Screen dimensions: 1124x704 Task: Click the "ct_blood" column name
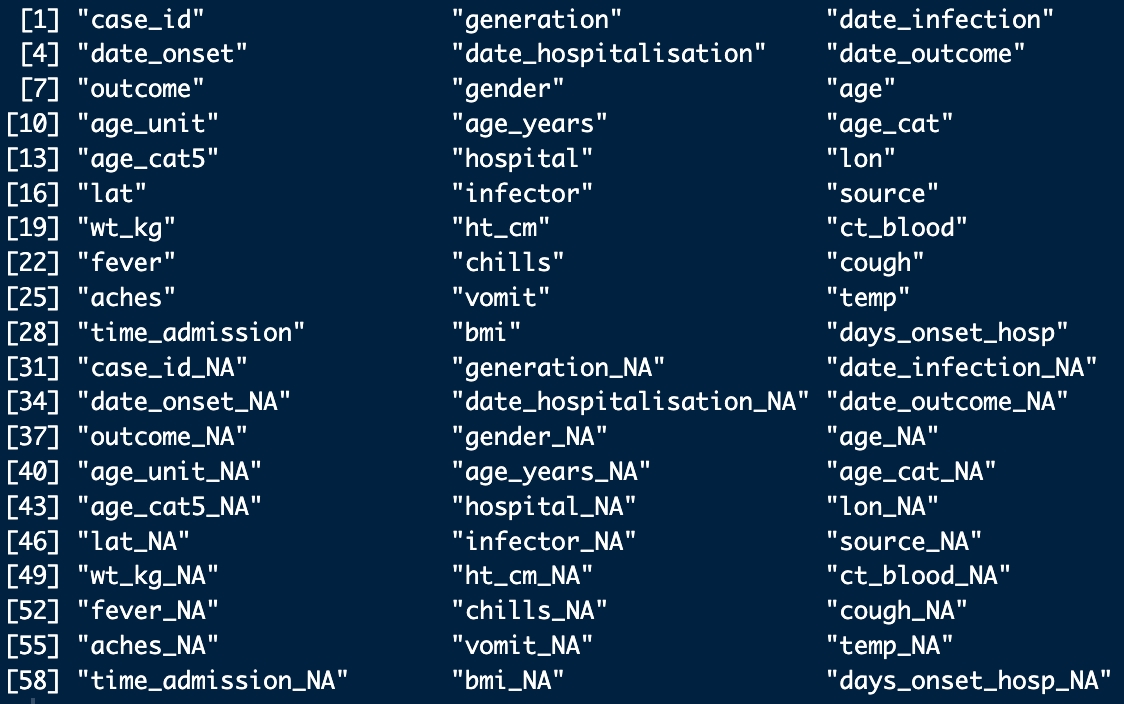tap(897, 228)
